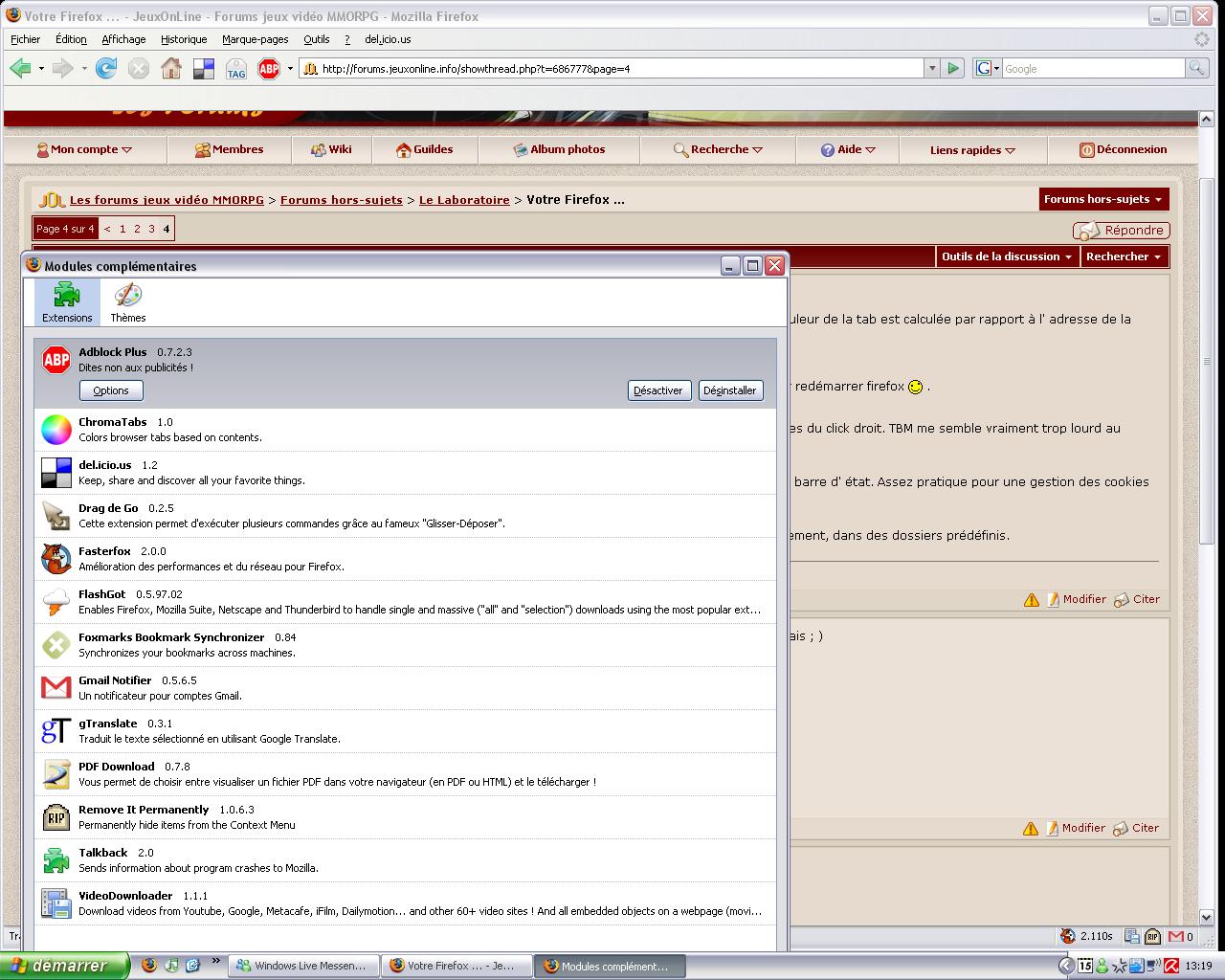Launch Firefox from the Quick Launch bar

(x=148, y=965)
